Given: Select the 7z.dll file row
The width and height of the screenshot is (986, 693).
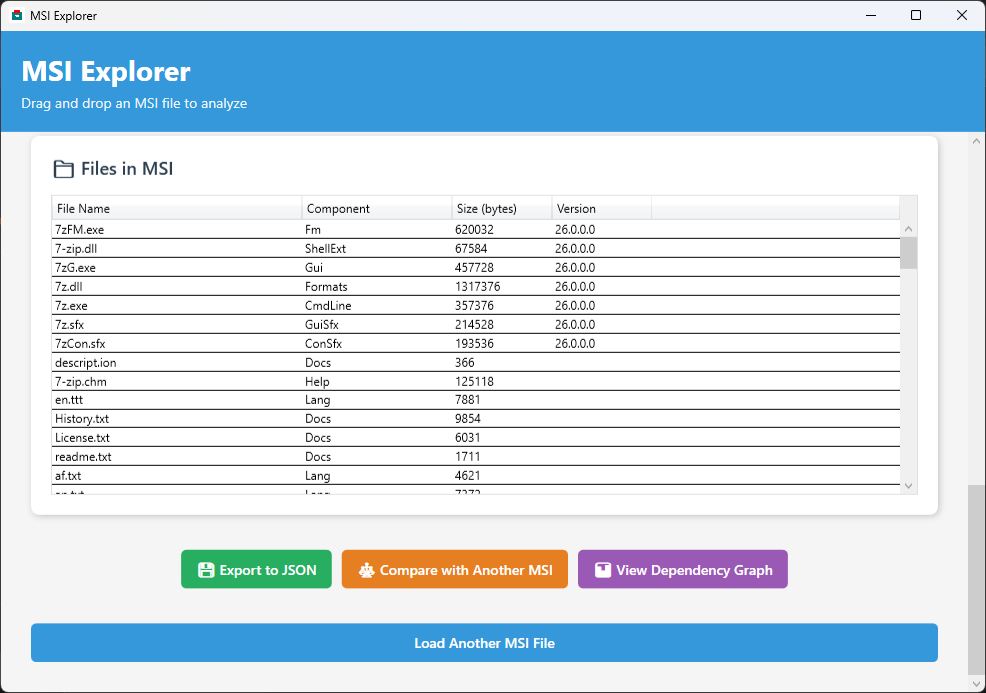Looking at the screenshot, I should point(476,286).
